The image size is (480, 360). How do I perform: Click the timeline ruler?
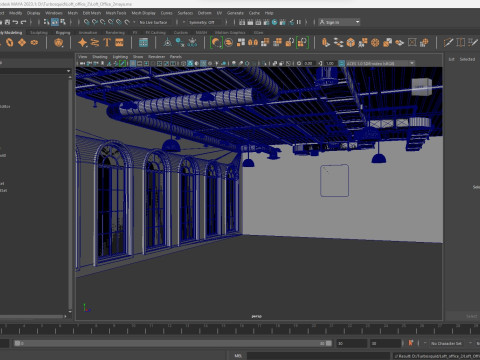(240, 329)
